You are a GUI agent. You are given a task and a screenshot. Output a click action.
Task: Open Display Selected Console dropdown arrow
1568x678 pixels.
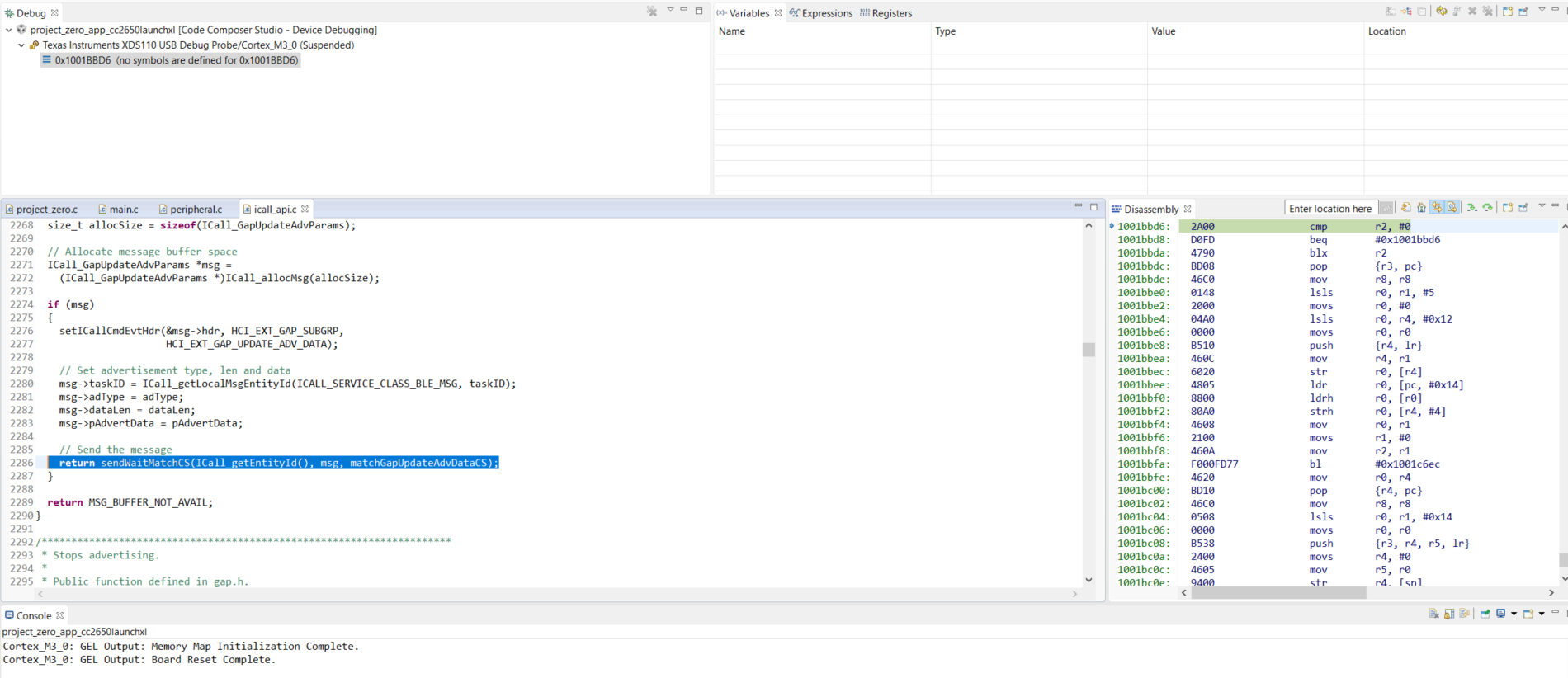point(1514,614)
